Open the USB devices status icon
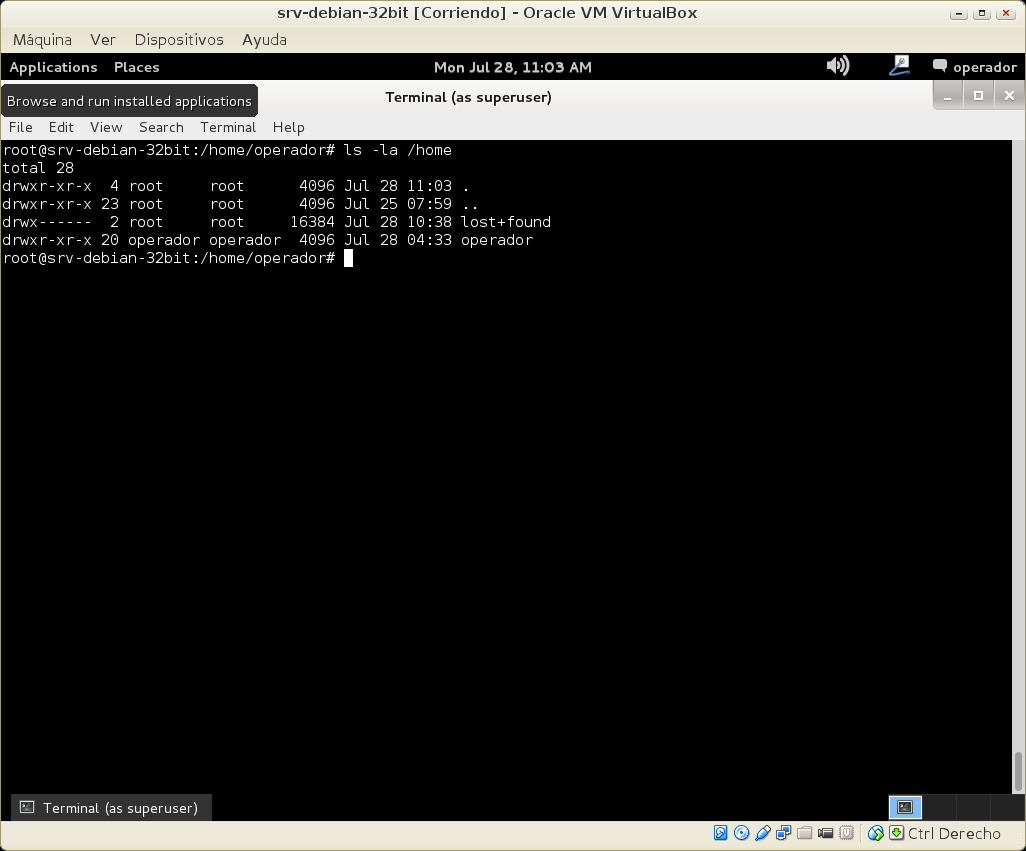Image resolution: width=1026 pixels, height=851 pixels. coord(763,833)
